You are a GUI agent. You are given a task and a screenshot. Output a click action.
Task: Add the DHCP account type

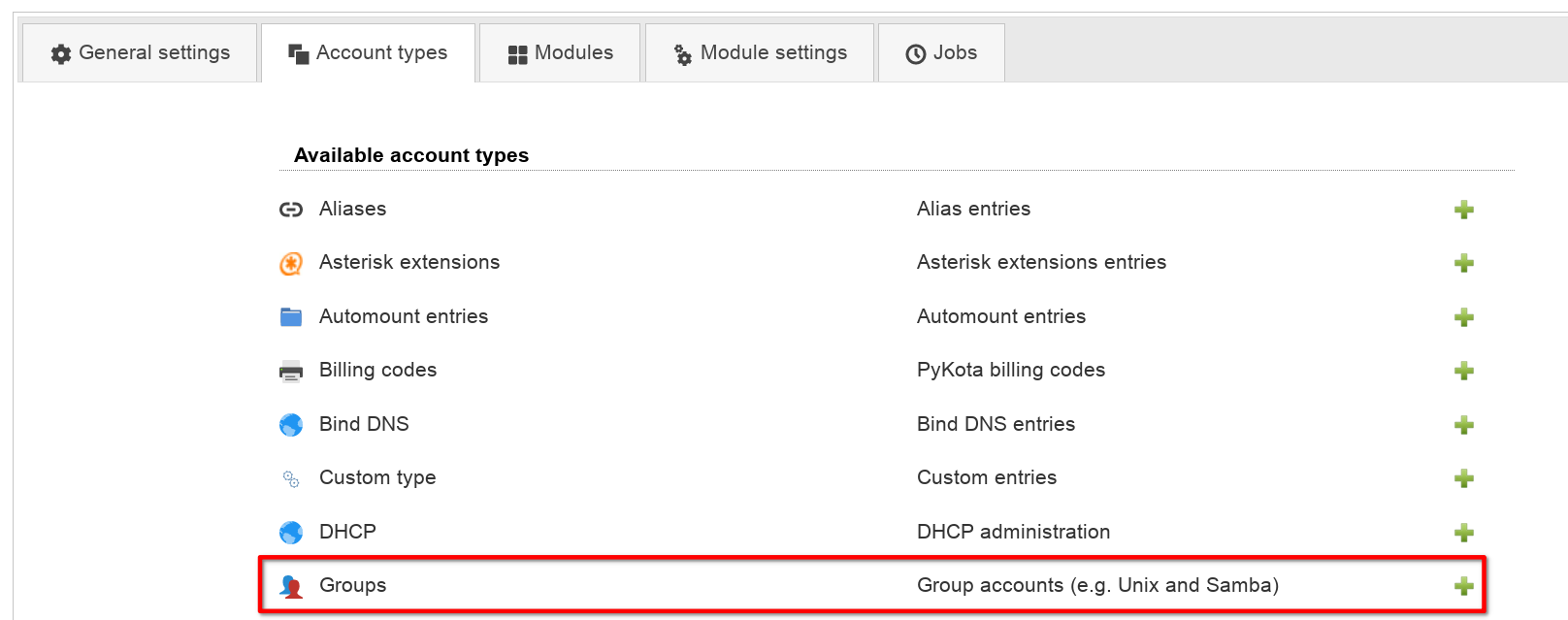tap(1464, 533)
